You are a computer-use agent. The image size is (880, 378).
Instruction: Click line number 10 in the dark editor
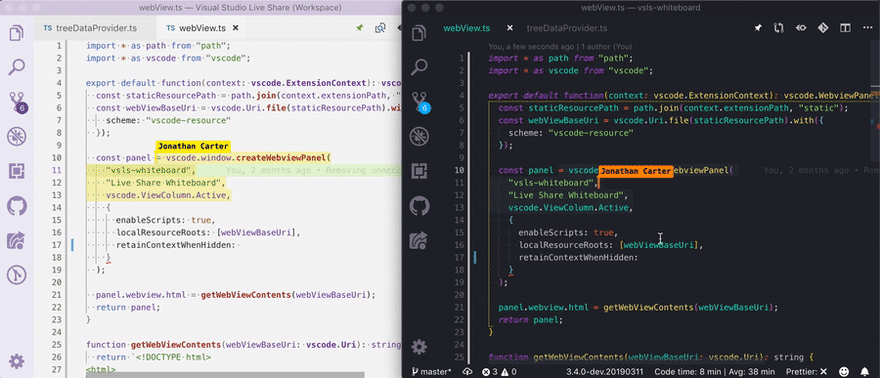pyautogui.click(x=459, y=170)
